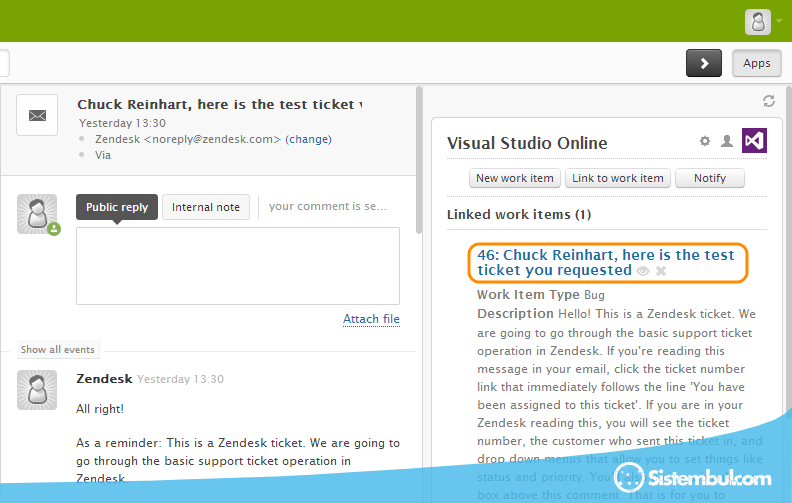This screenshot has width=792, height=503.
Task: Click Link to work item button
Action: [617, 178]
